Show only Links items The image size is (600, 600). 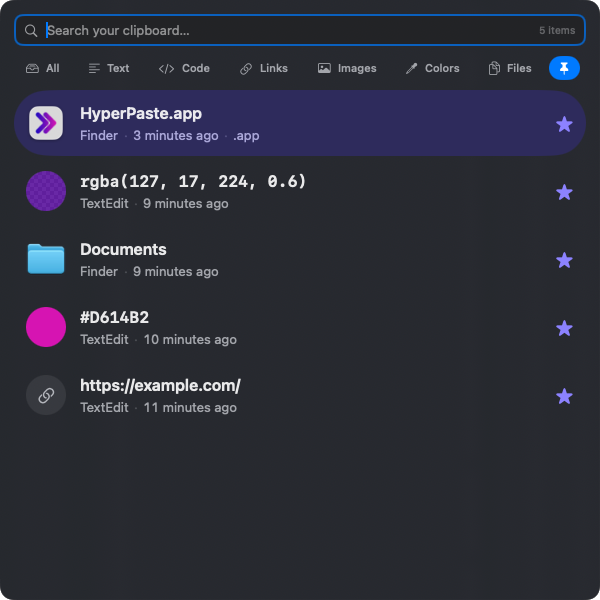click(x=264, y=68)
